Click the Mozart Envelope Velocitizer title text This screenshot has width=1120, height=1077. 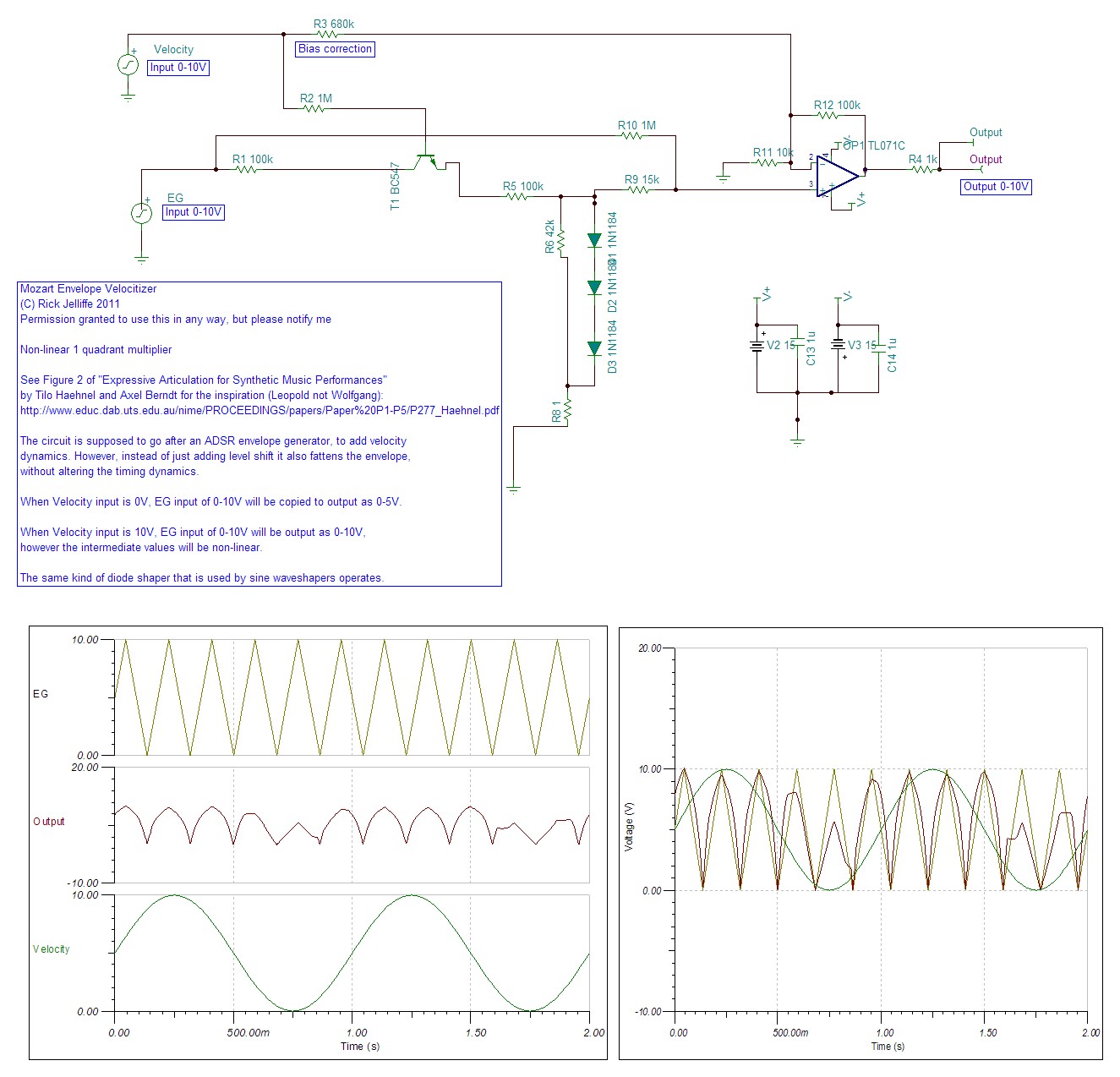click(89, 289)
